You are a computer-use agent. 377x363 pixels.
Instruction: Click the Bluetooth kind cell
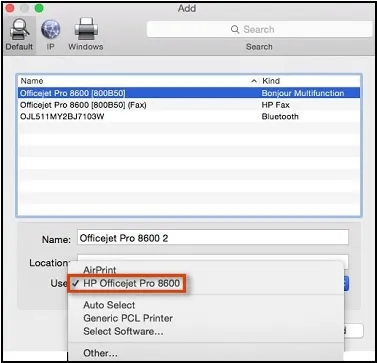[280, 117]
